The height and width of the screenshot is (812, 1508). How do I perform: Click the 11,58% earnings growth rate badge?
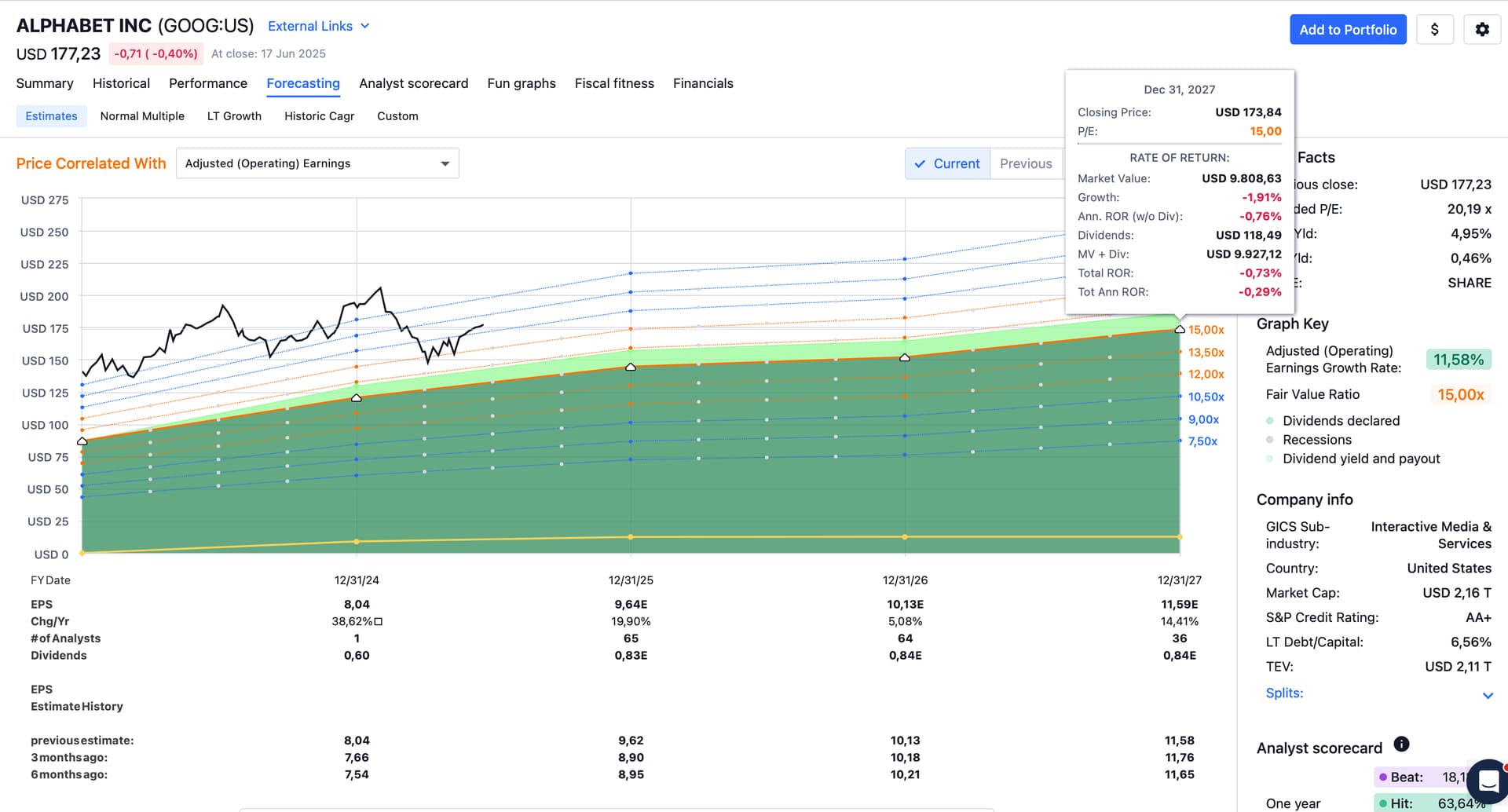[1459, 360]
